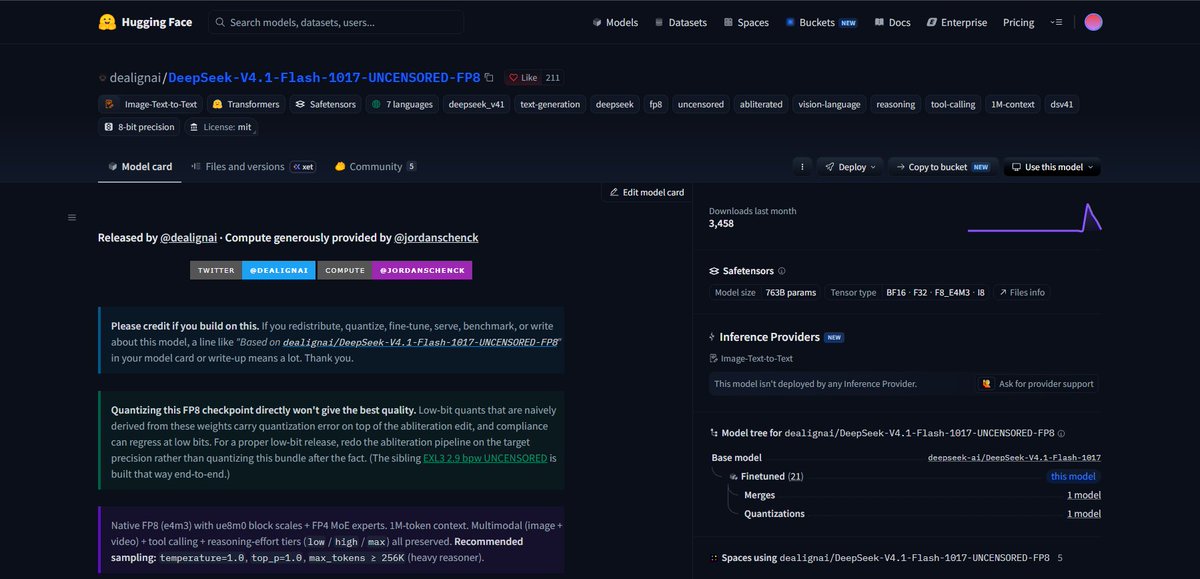Filter by Transformers tag
This screenshot has height=579, width=1200.
(x=245, y=104)
